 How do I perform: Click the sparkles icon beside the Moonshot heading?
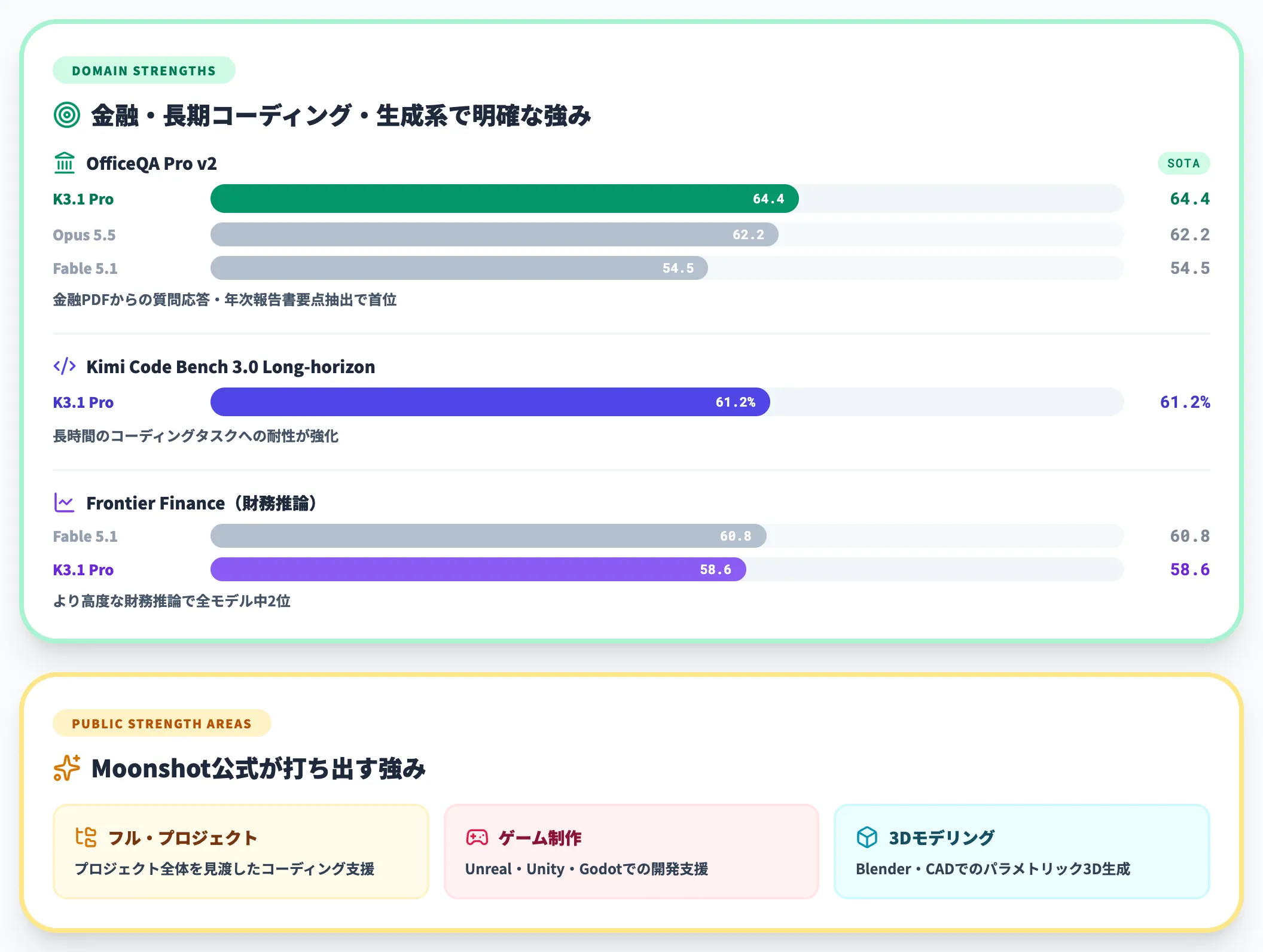pos(66,768)
